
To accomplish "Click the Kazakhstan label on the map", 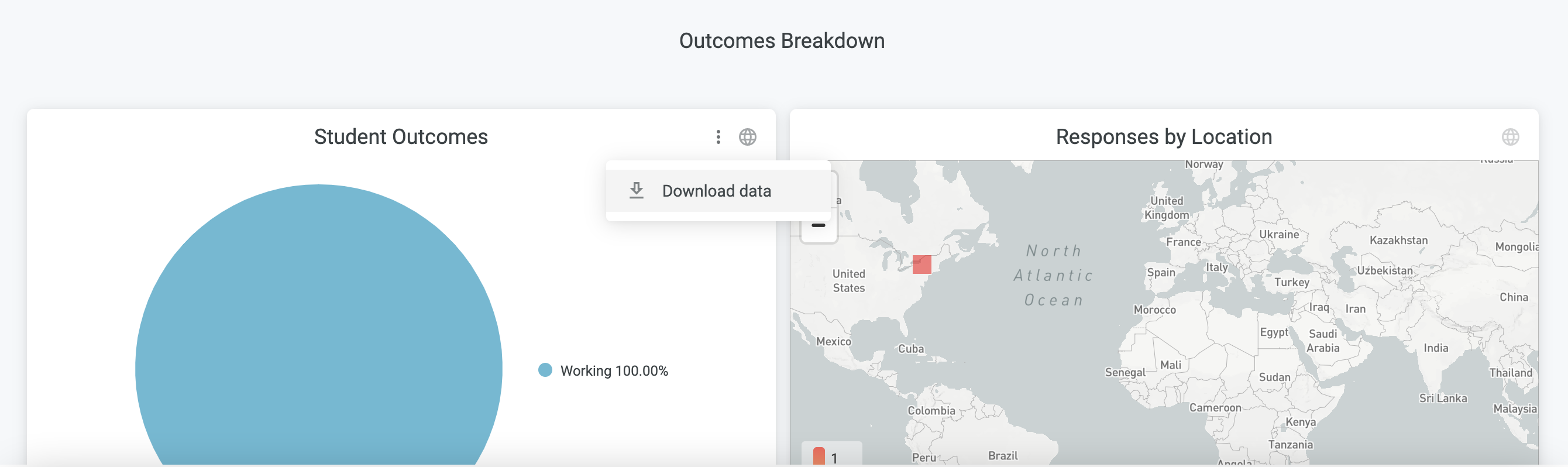I will coord(1398,241).
